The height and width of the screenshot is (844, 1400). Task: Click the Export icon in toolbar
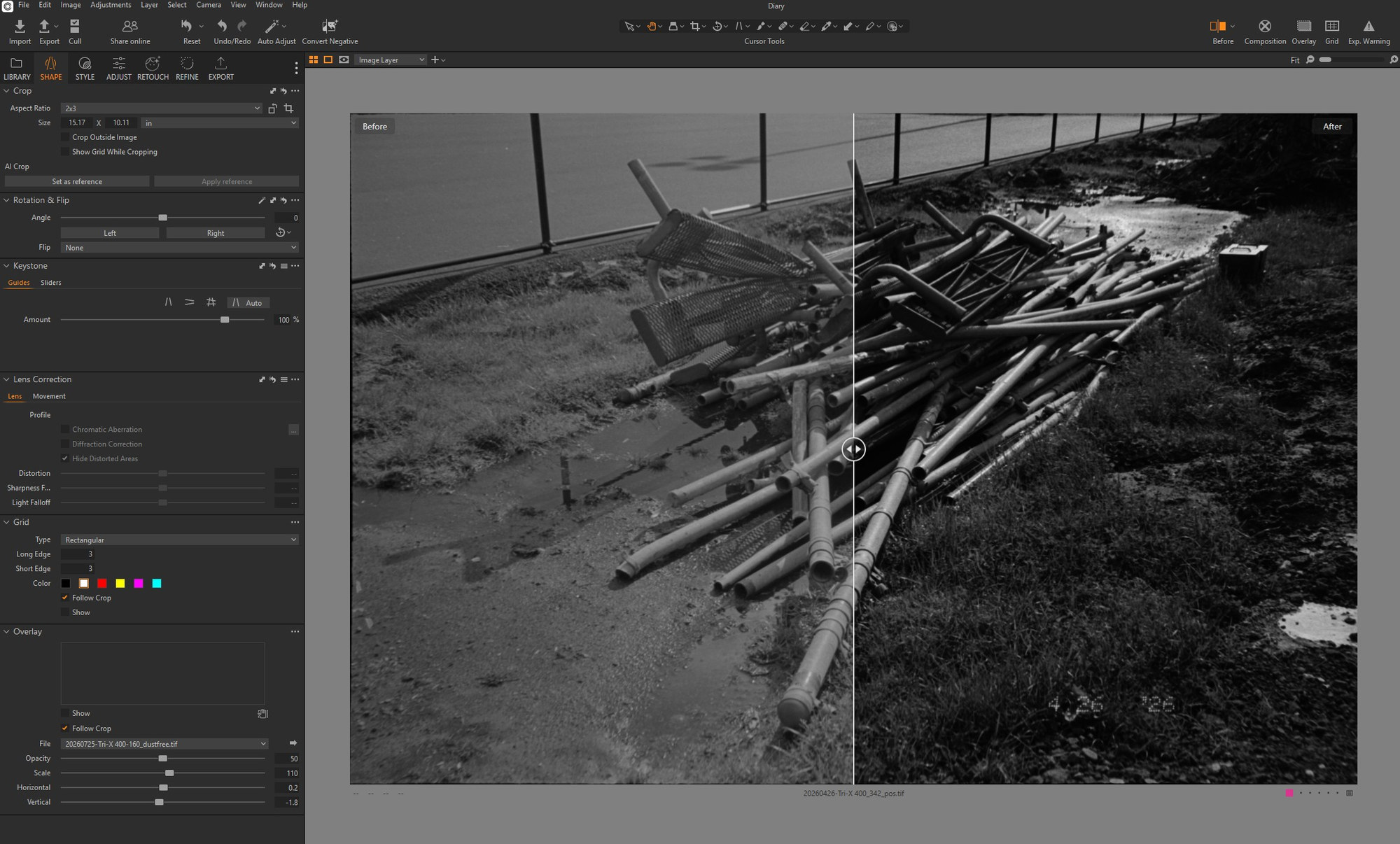(44, 27)
